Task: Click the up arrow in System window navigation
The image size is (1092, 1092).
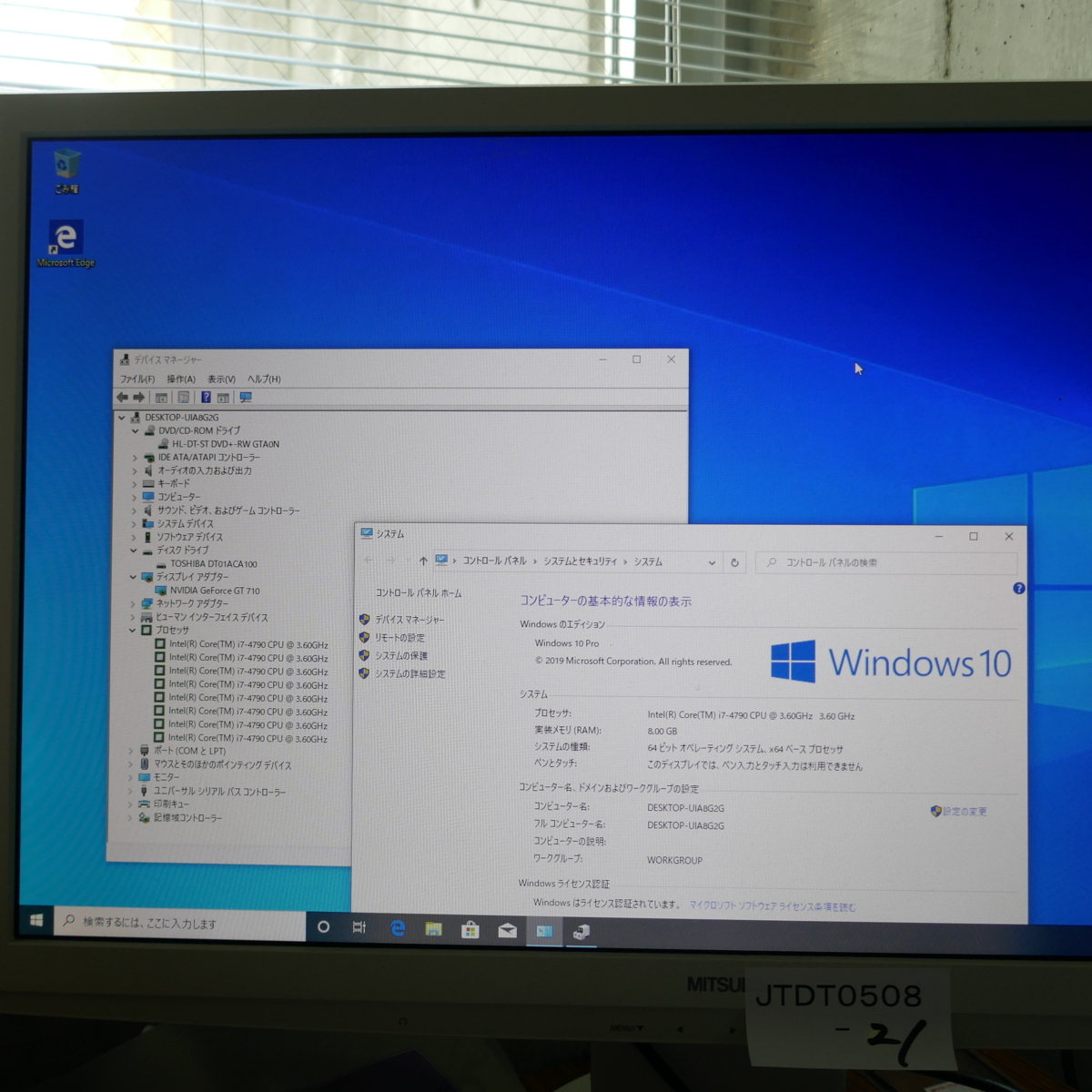Action: [x=423, y=561]
